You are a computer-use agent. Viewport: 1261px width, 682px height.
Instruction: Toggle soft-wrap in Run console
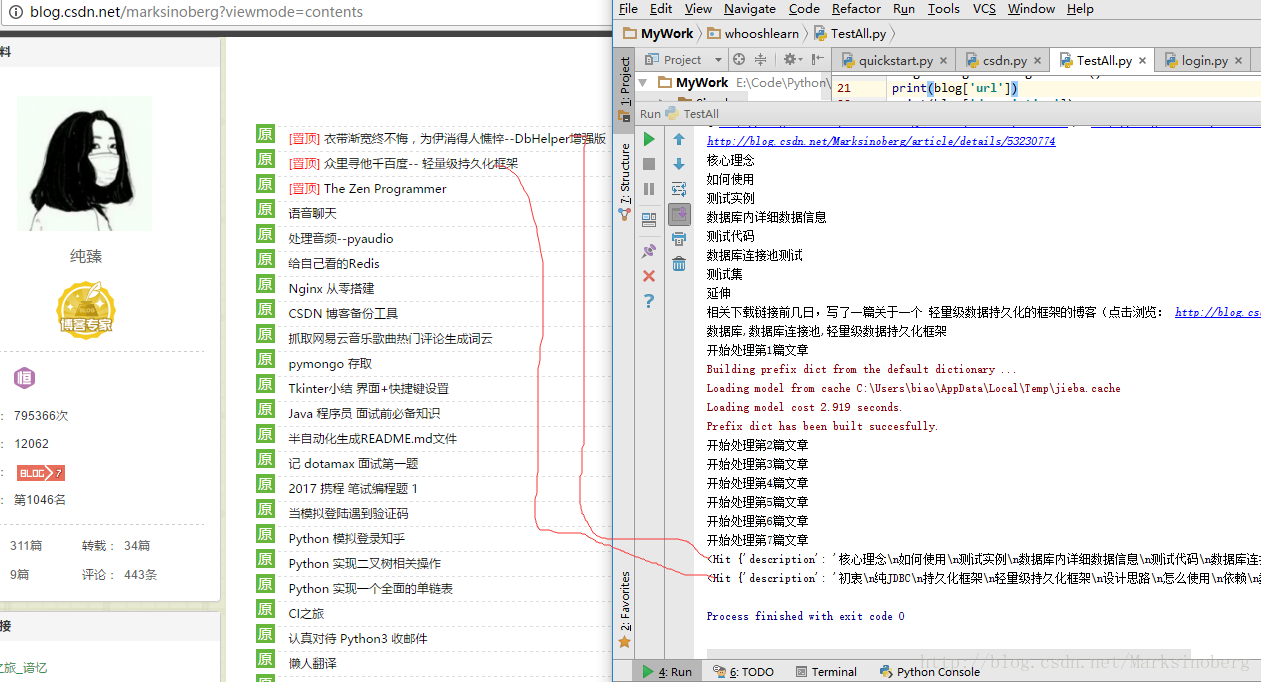[x=679, y=189]
